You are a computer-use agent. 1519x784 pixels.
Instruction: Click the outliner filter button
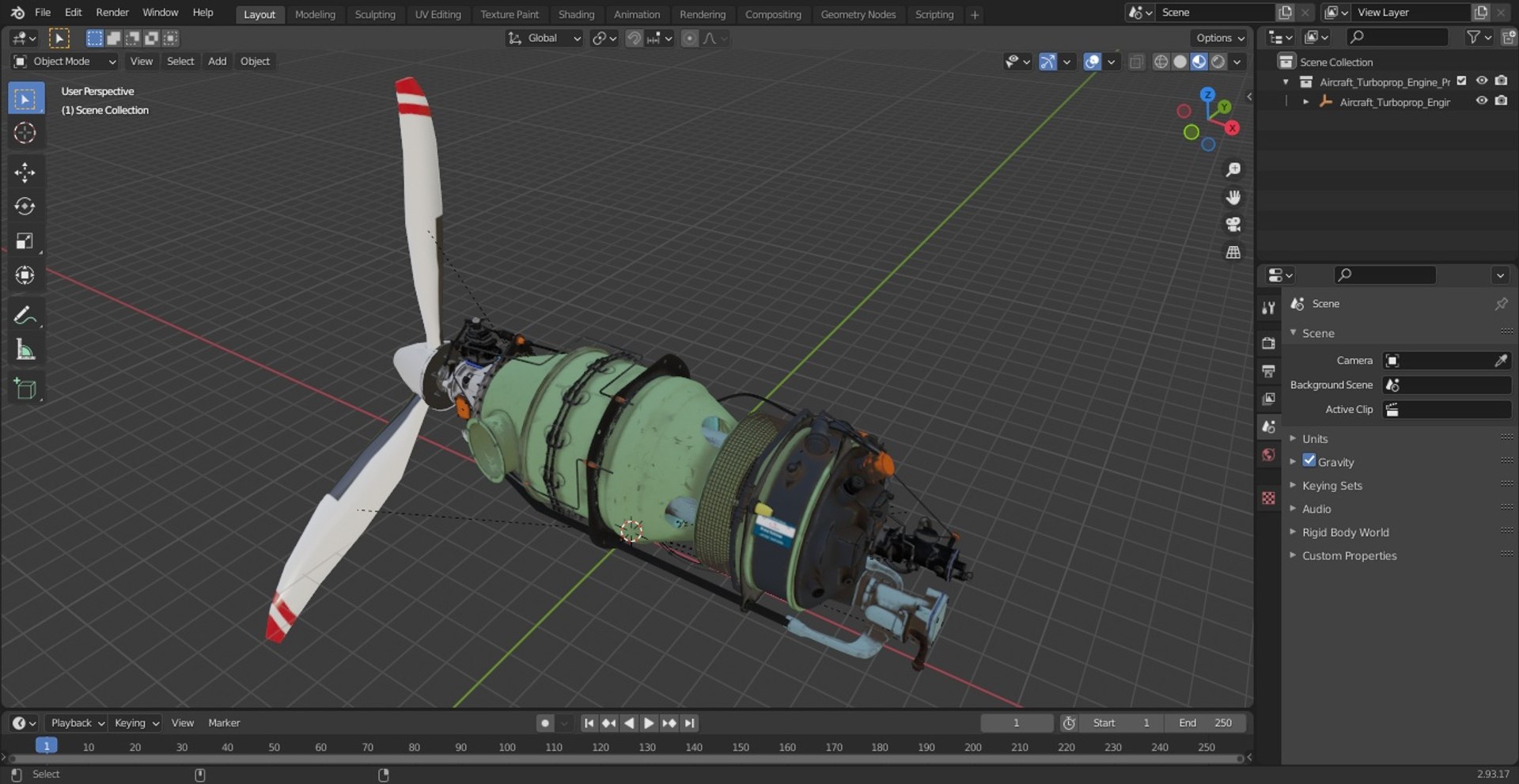click(x=1479, y=37)
